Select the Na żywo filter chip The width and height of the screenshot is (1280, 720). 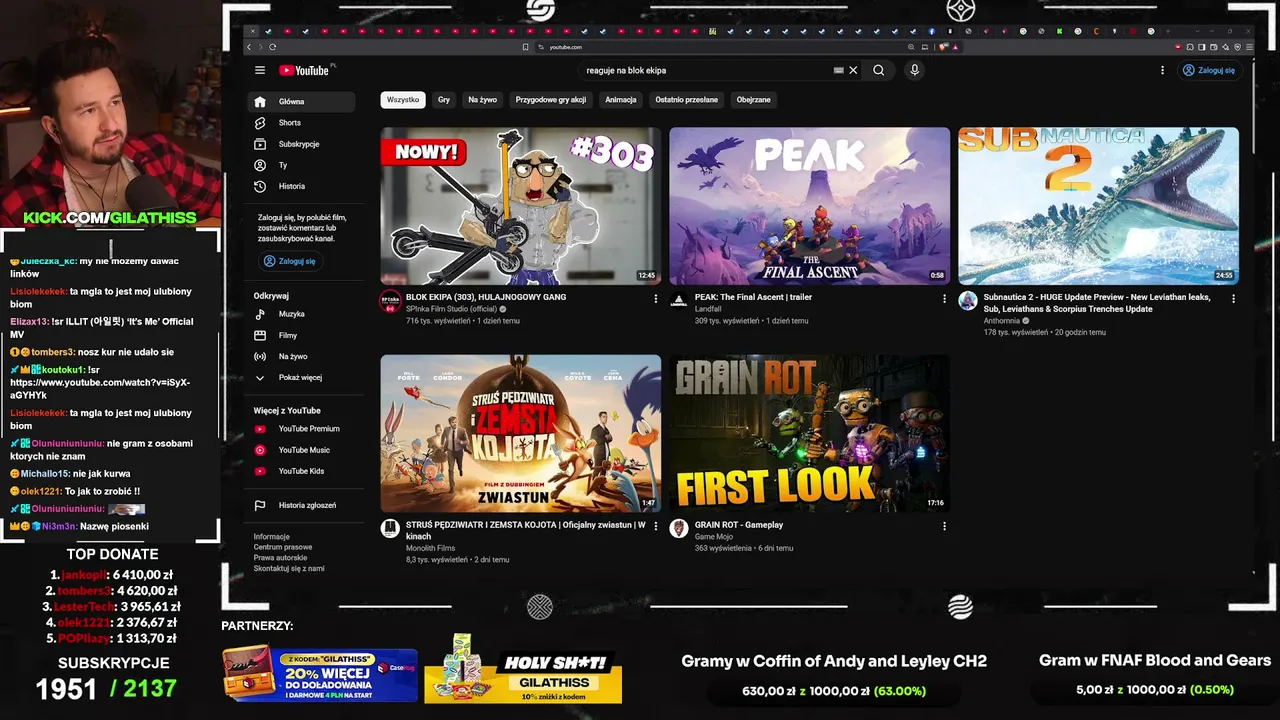(482, 100)
